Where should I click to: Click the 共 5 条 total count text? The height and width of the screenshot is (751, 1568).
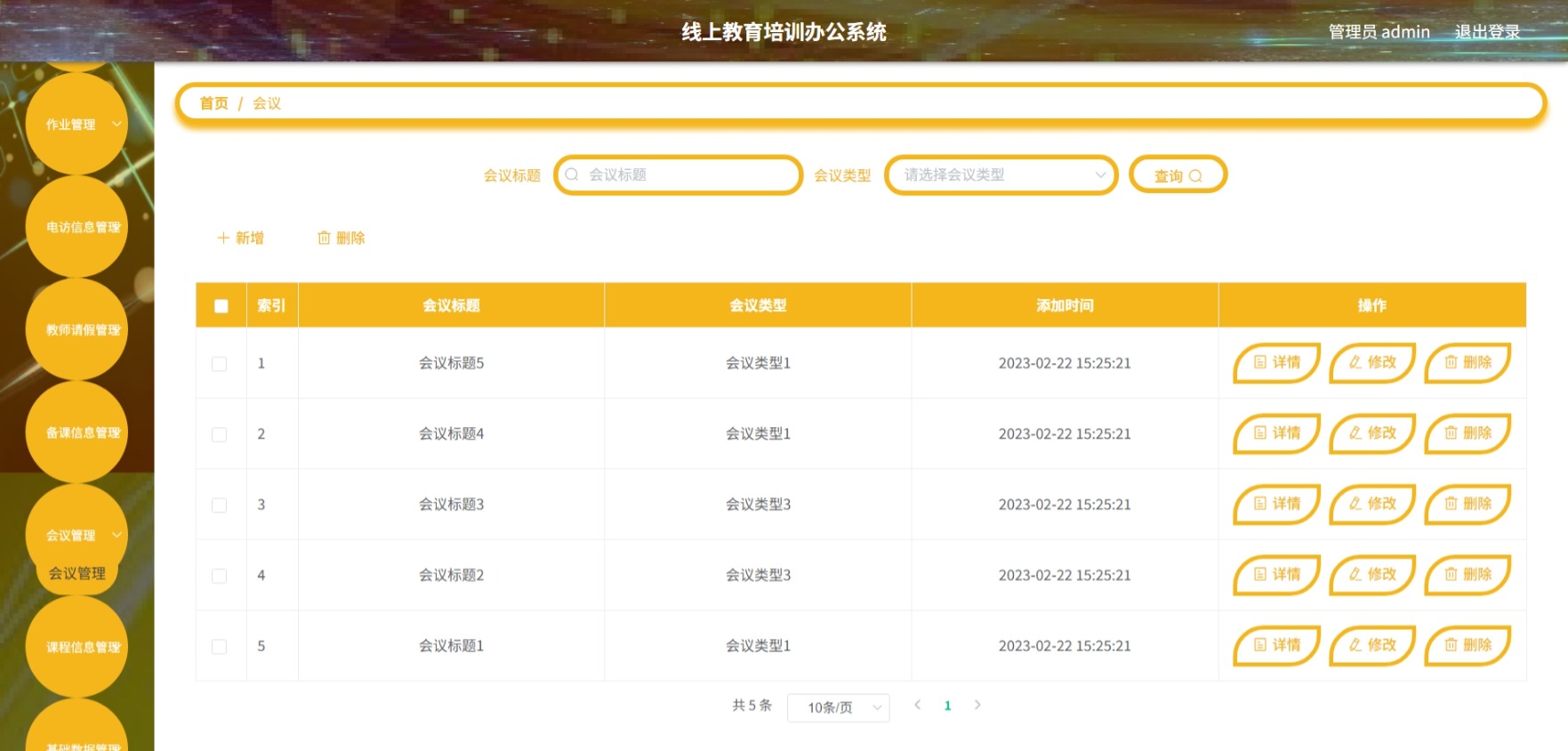[x=752, y=706]
